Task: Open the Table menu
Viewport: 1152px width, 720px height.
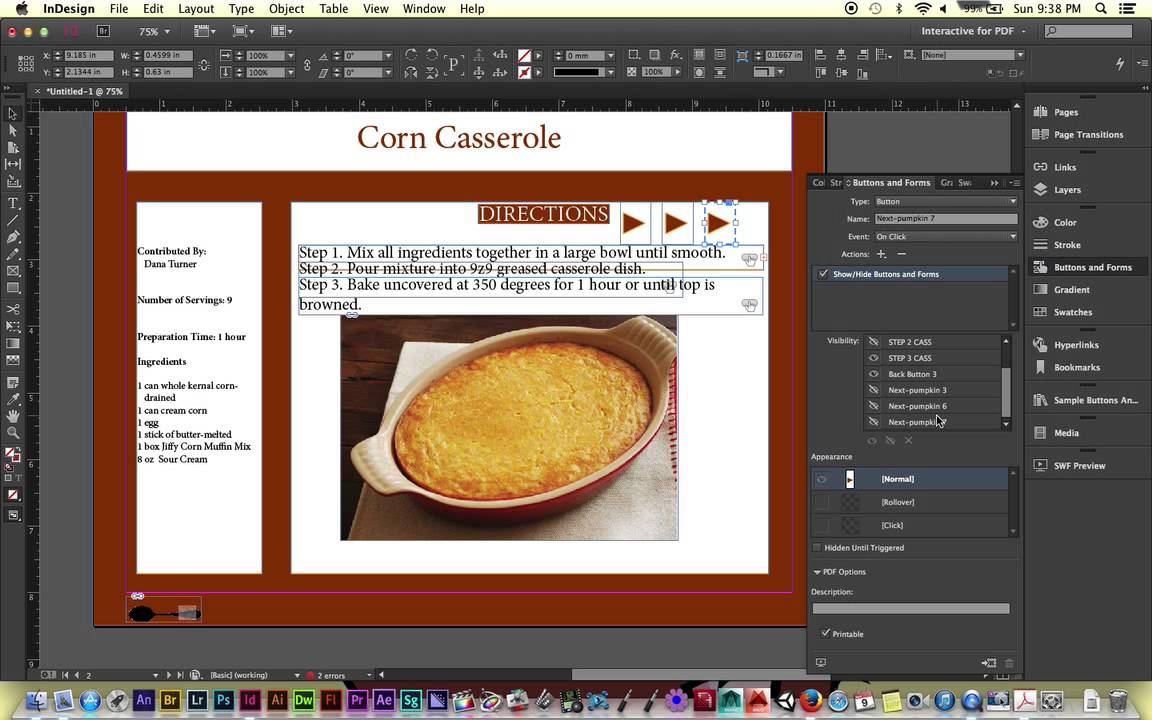Action: pos(334,9)
